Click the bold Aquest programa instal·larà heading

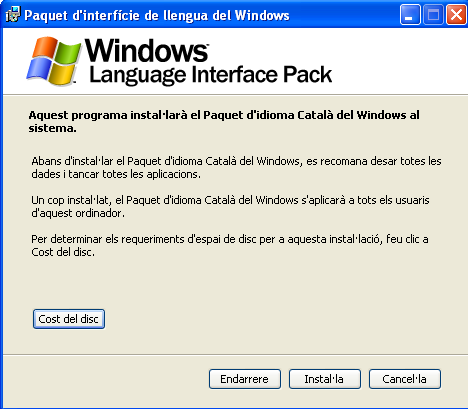click(224, 121)
